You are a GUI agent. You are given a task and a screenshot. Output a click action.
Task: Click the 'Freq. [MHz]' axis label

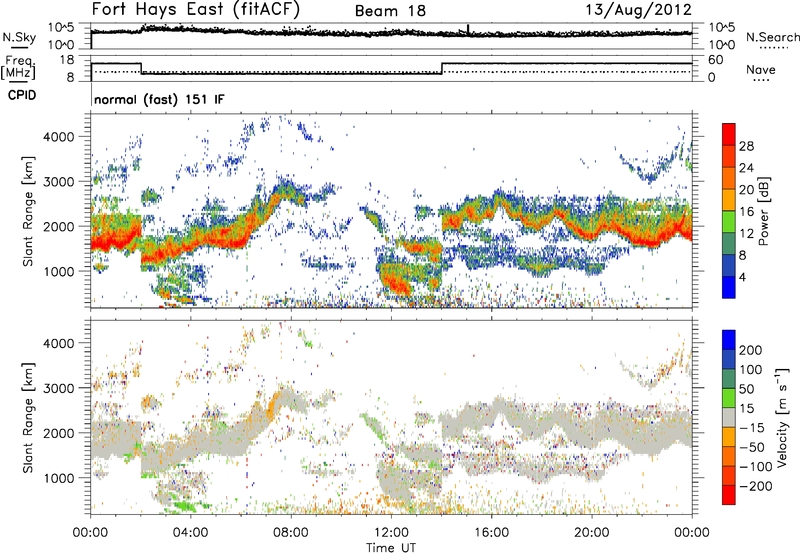point(19,67)
